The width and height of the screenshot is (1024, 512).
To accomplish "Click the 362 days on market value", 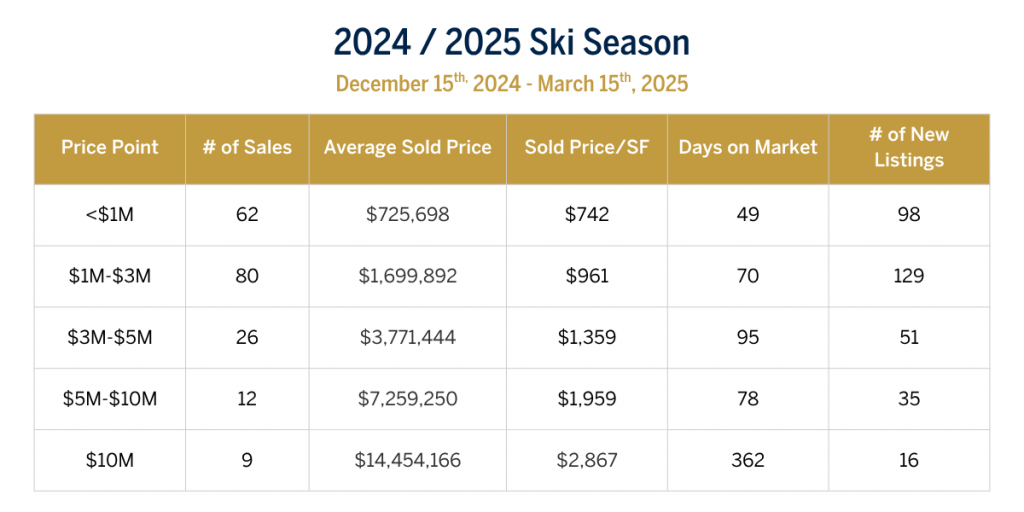I will coord(748,460).
